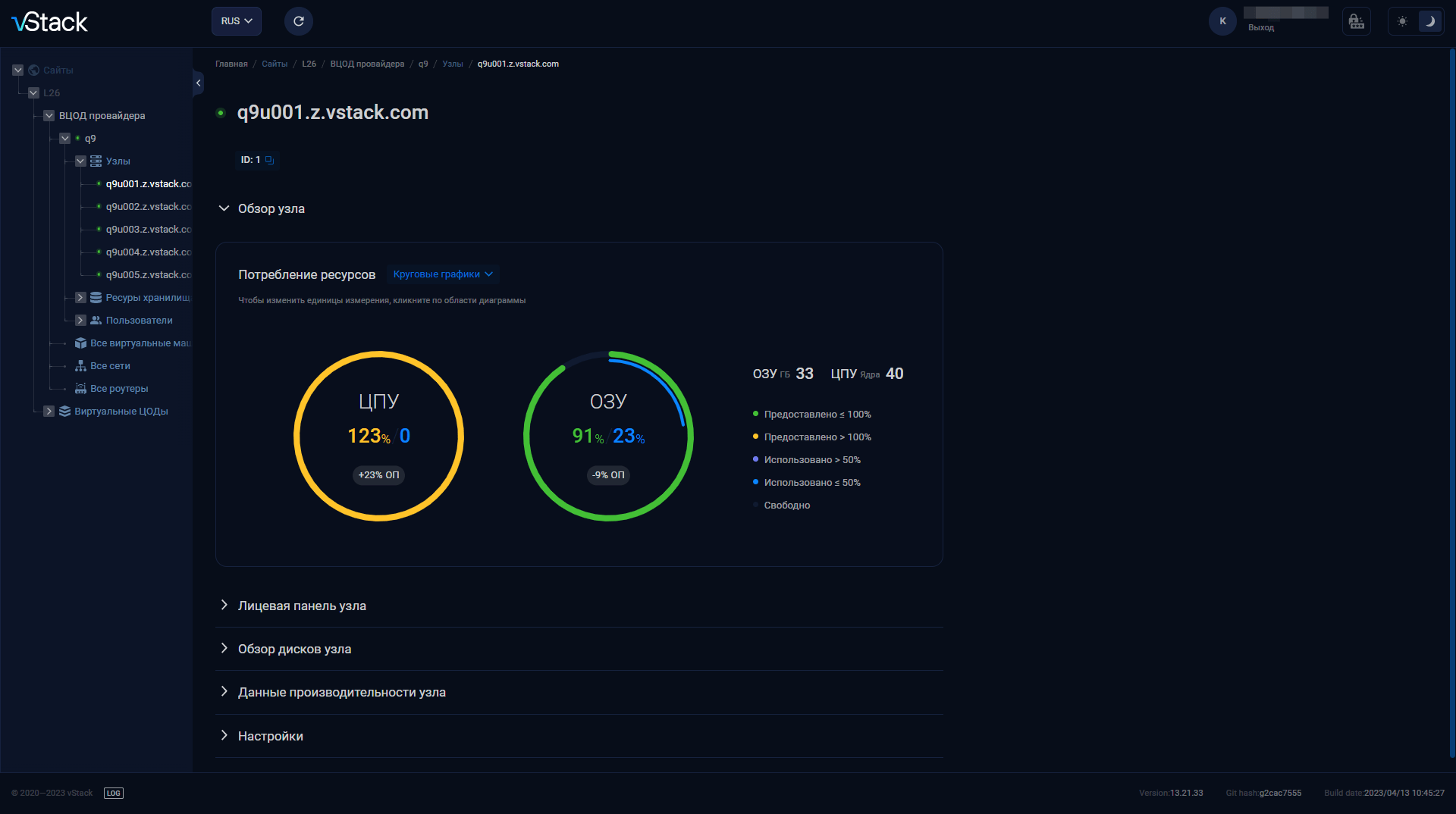Screen dimensions: 1456x814
Task: Enable dark mode with the moon icon
Action: (x=1431, y=21)
